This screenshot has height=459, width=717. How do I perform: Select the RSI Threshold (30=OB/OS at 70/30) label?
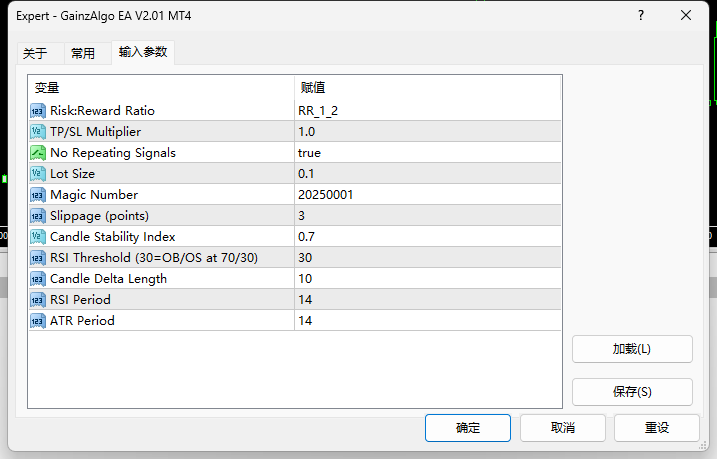click(154, 258)
